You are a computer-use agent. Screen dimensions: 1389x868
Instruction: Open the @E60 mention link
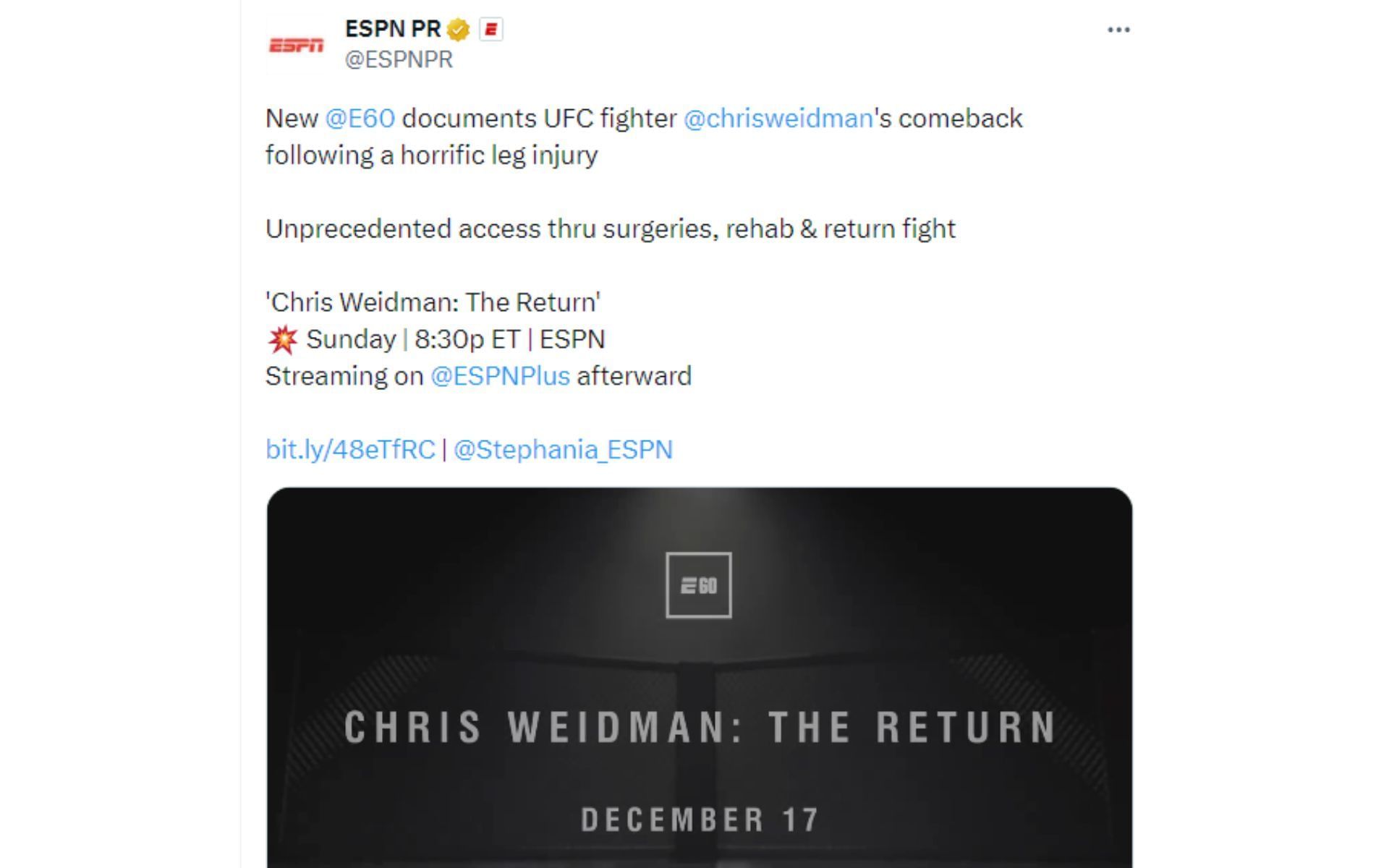tap(360, 118)
